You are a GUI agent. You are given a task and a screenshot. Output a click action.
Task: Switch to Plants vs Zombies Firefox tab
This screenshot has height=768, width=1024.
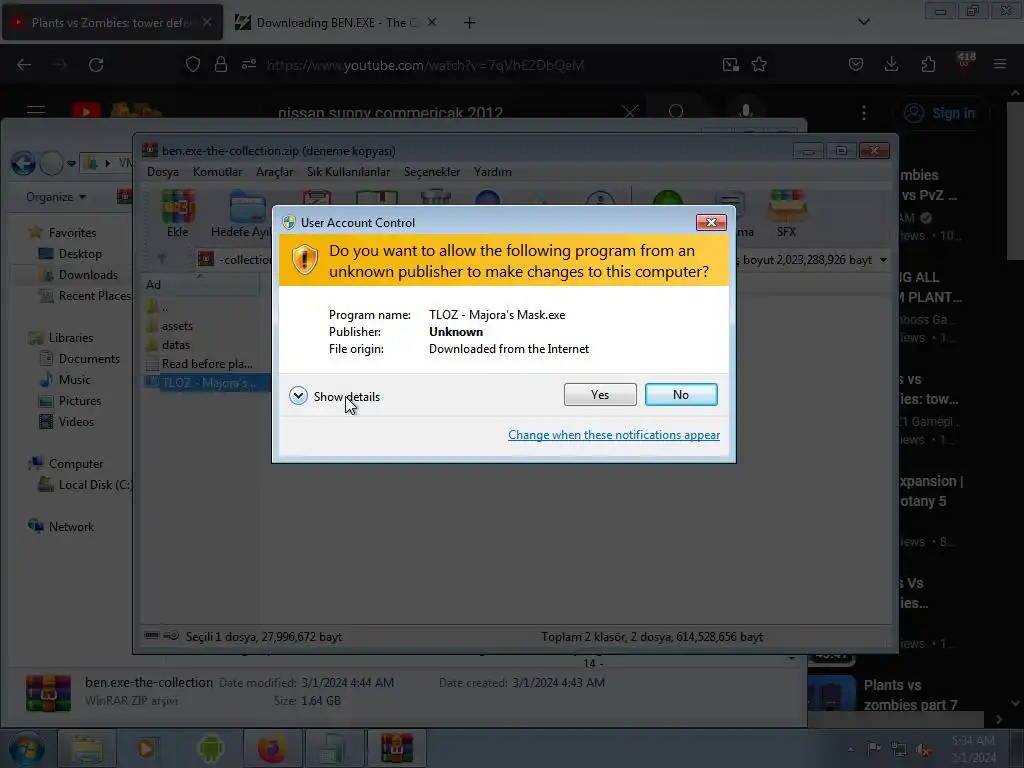coord(112,22)
